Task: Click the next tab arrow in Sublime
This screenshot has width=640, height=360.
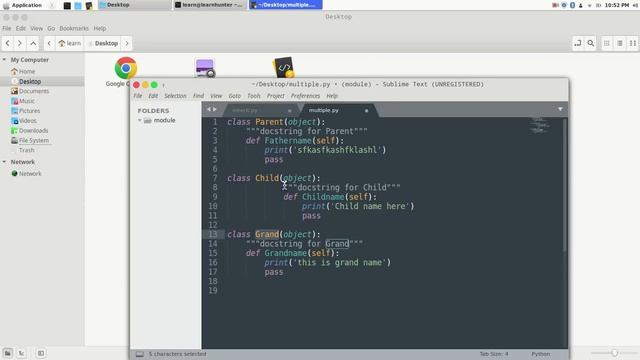Action: tap(215, 109)
